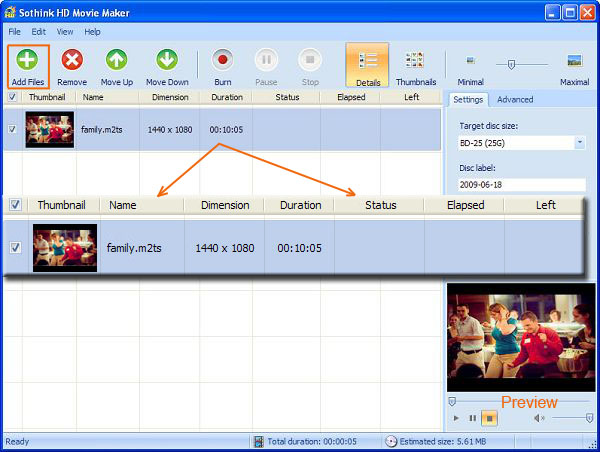Viewport: 600px width, 452px height.
Task: Play the preview video
Action: [x=456, y=418]
